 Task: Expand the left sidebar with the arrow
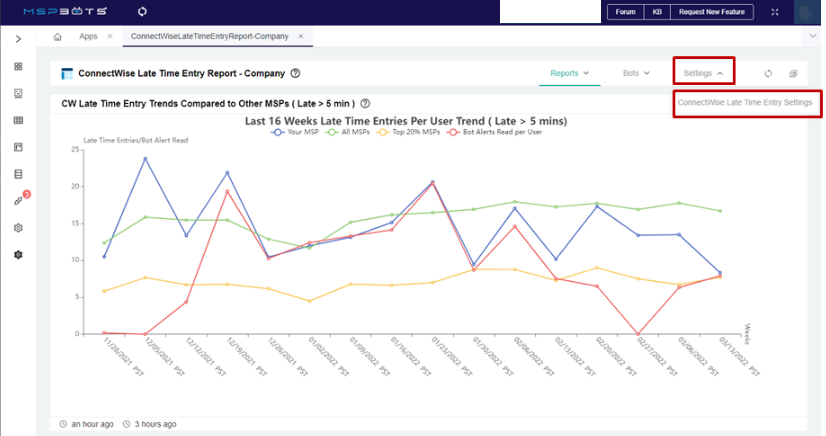pyautogui.click(x=18, y=38)
